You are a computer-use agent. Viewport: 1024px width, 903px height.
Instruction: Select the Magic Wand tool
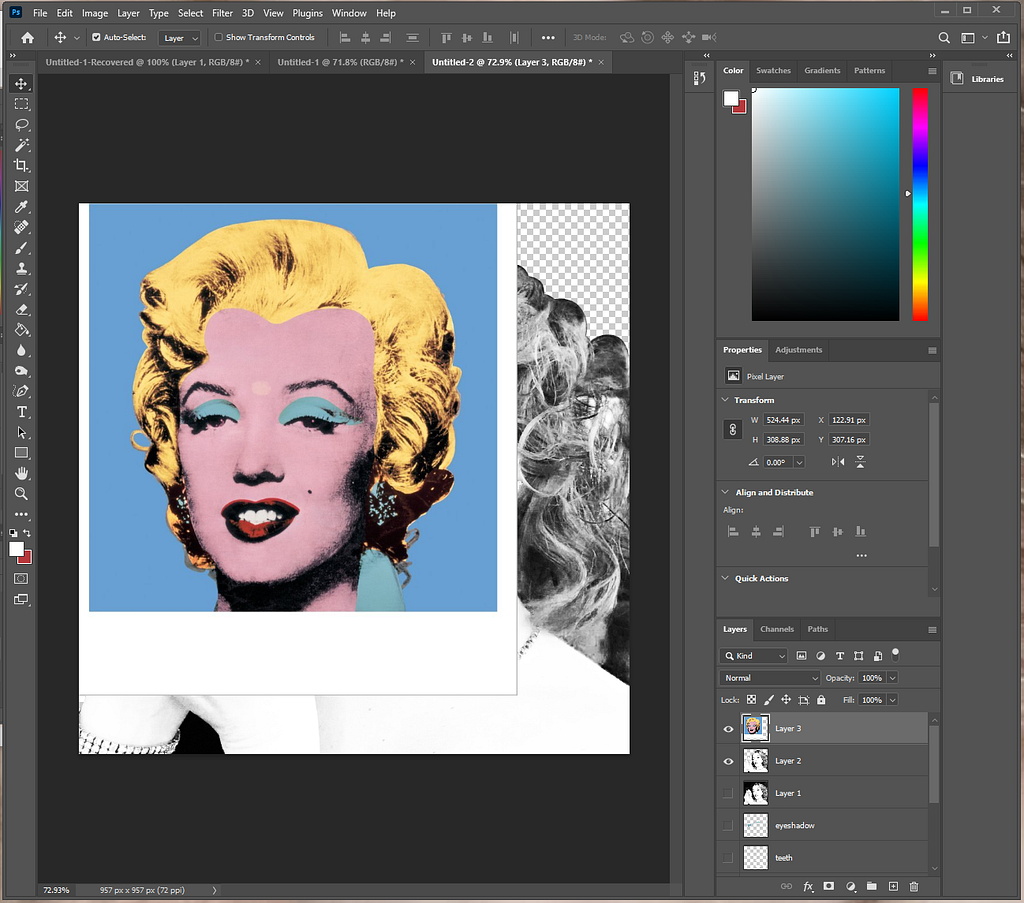coord(22,145)
